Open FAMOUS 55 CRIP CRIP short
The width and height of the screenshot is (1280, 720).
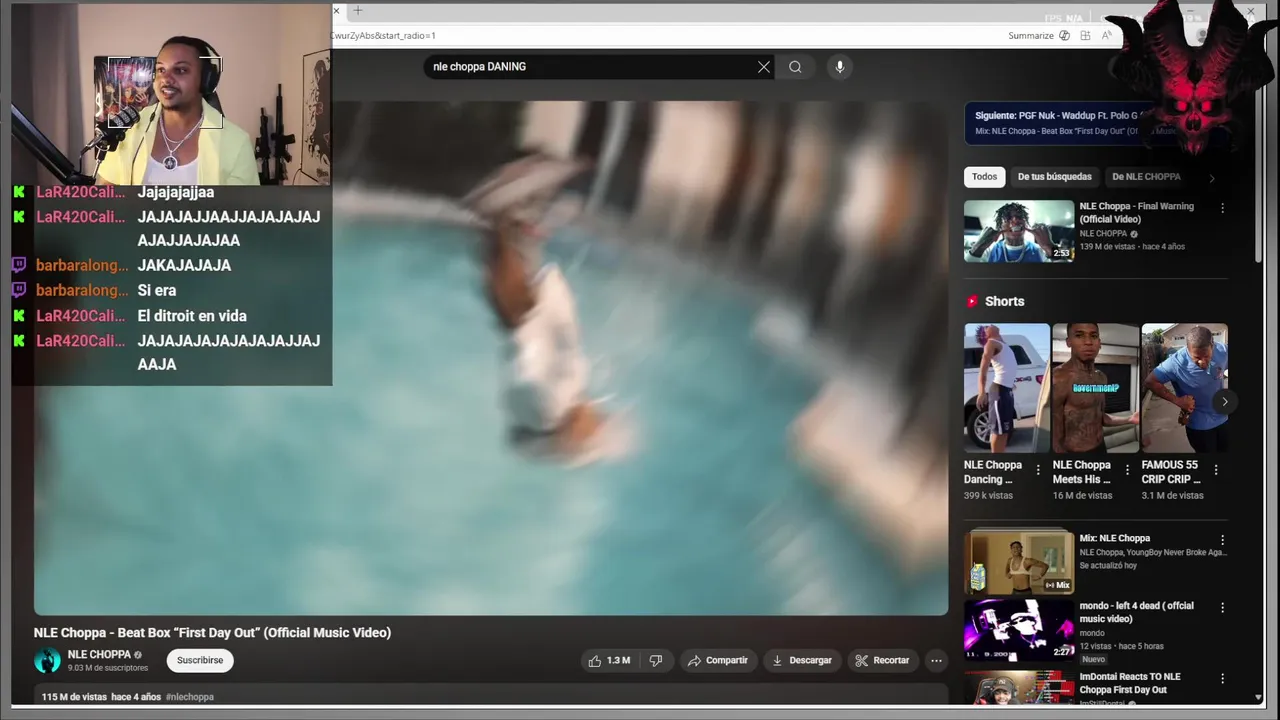[x=1184, y=388]
